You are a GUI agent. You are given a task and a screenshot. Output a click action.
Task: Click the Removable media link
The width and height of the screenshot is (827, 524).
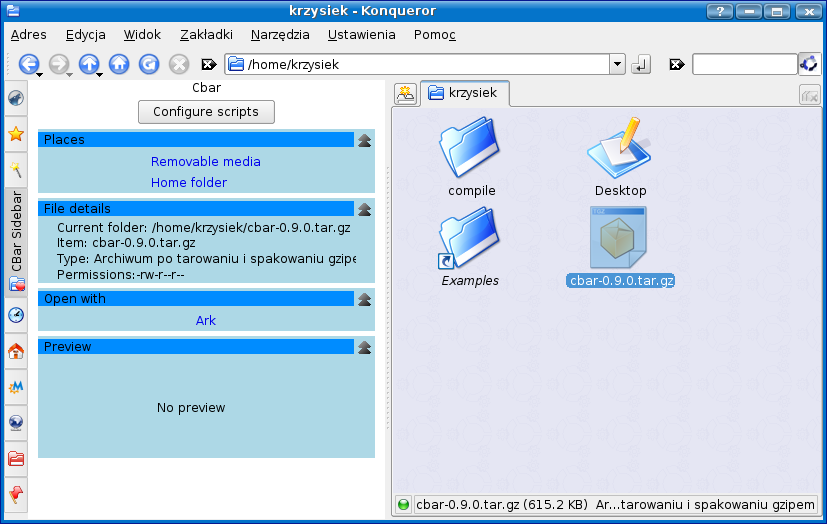206,161
